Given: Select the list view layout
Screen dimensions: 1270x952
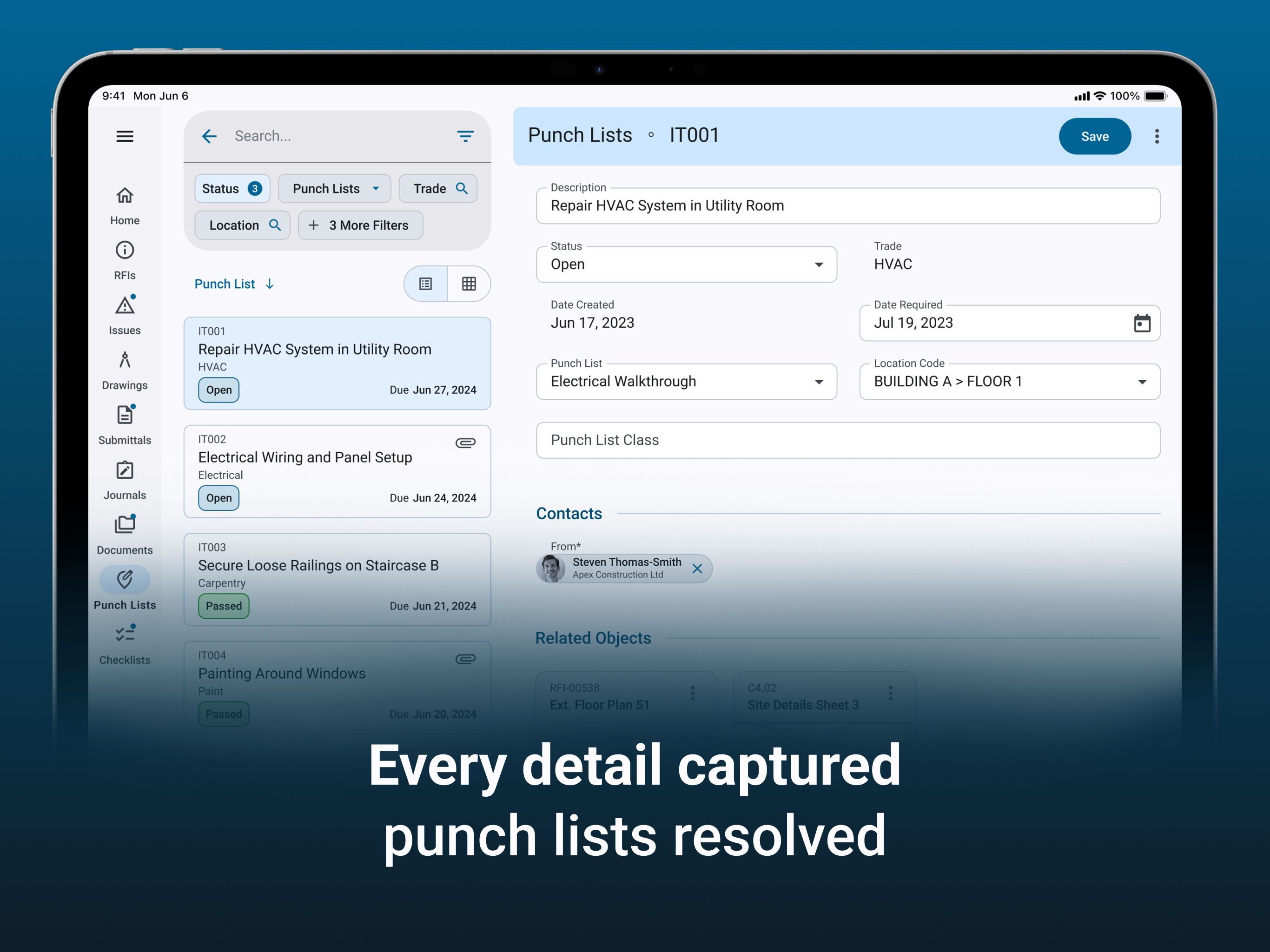Looking at the screenshot, I should point(425,284).
